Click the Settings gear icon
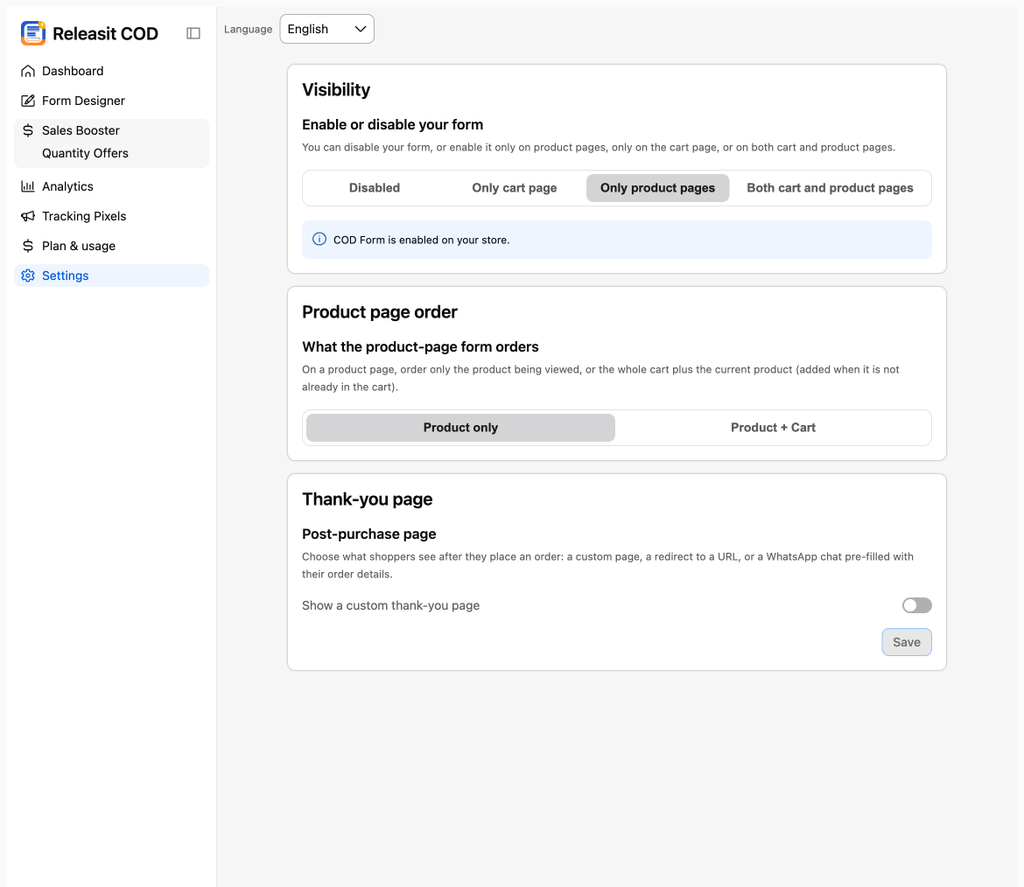 28,276
